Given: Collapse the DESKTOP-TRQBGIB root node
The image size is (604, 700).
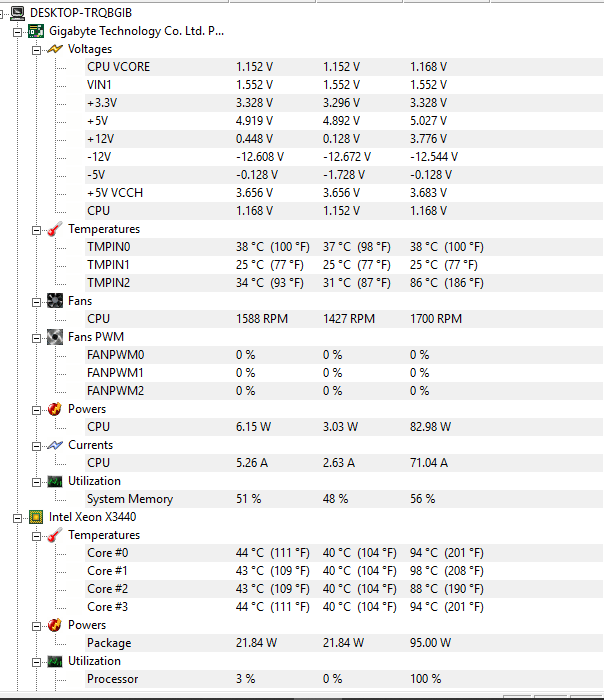Looking at the screenshot, I should click(4, 12).
